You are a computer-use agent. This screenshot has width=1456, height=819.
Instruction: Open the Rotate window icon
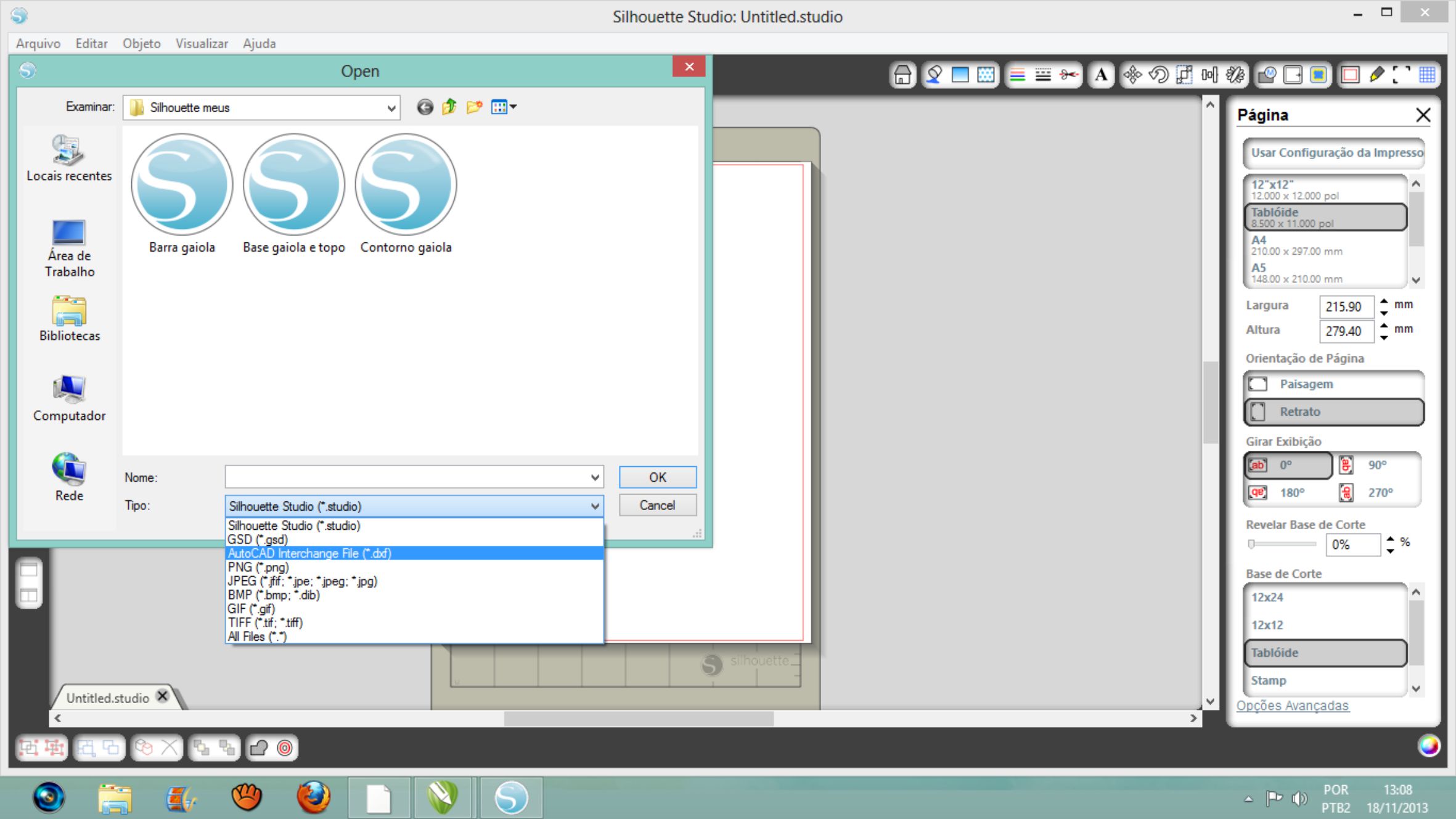click(x=1158, y=75)
